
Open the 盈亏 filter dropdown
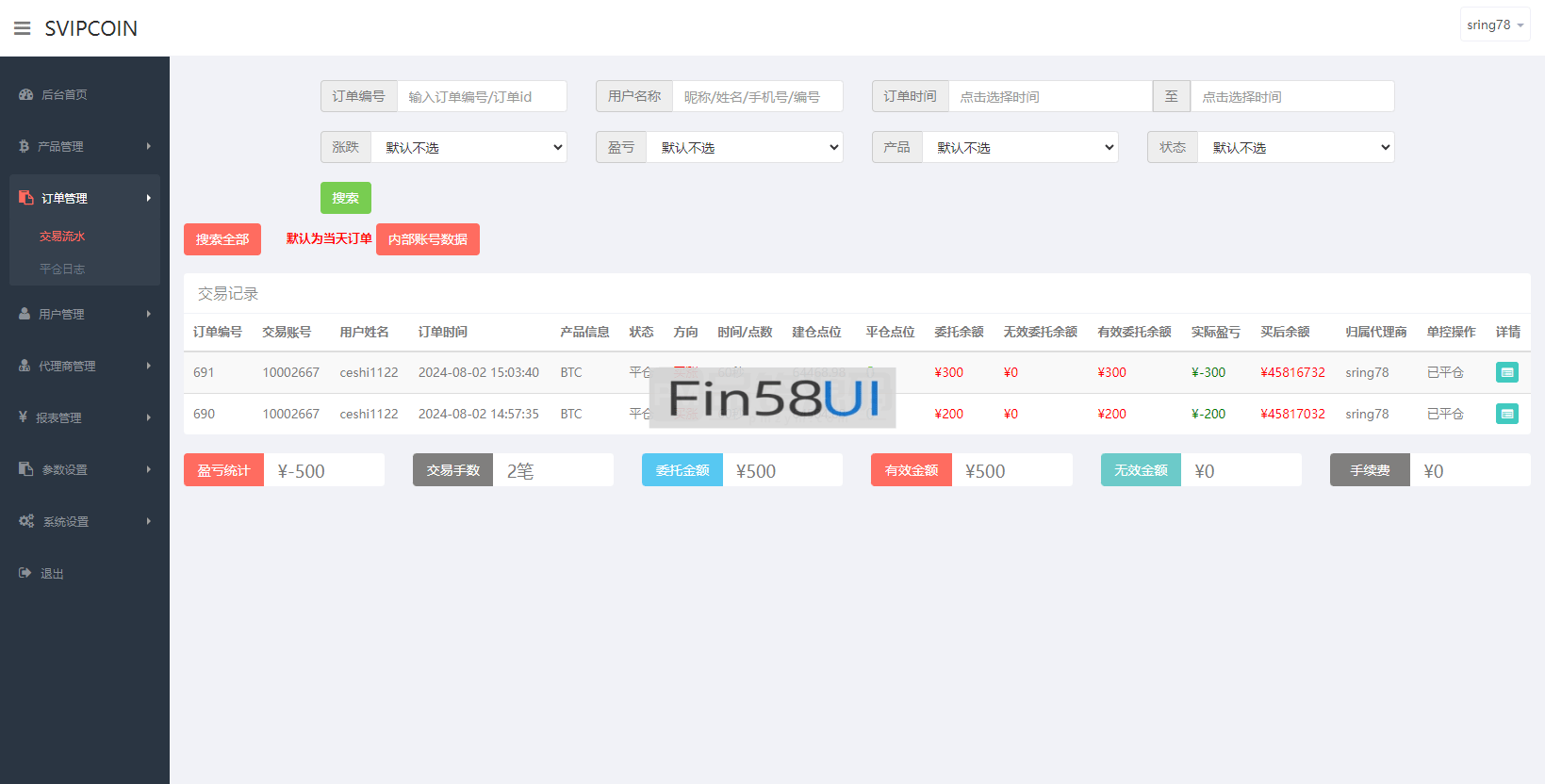744,147
